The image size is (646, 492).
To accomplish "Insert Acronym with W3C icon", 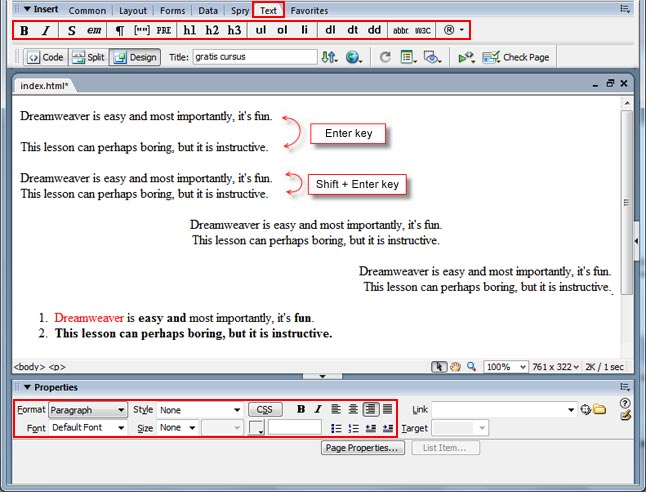I will coord(422,30).
